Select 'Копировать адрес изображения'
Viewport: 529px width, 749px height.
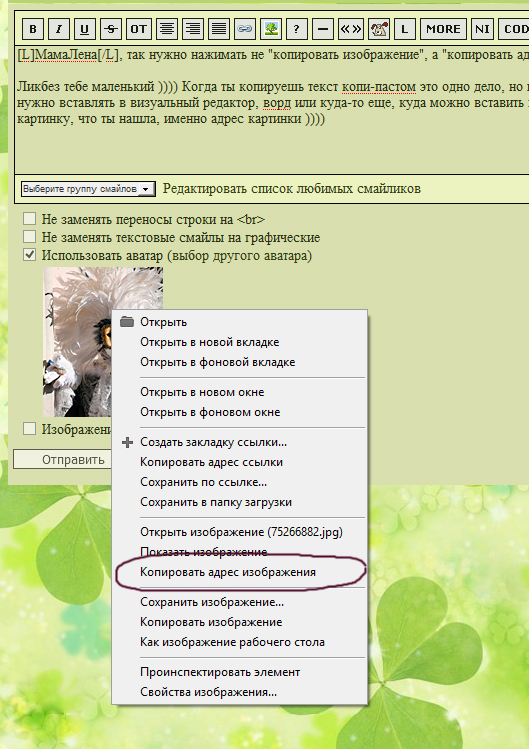coord(240,572)
